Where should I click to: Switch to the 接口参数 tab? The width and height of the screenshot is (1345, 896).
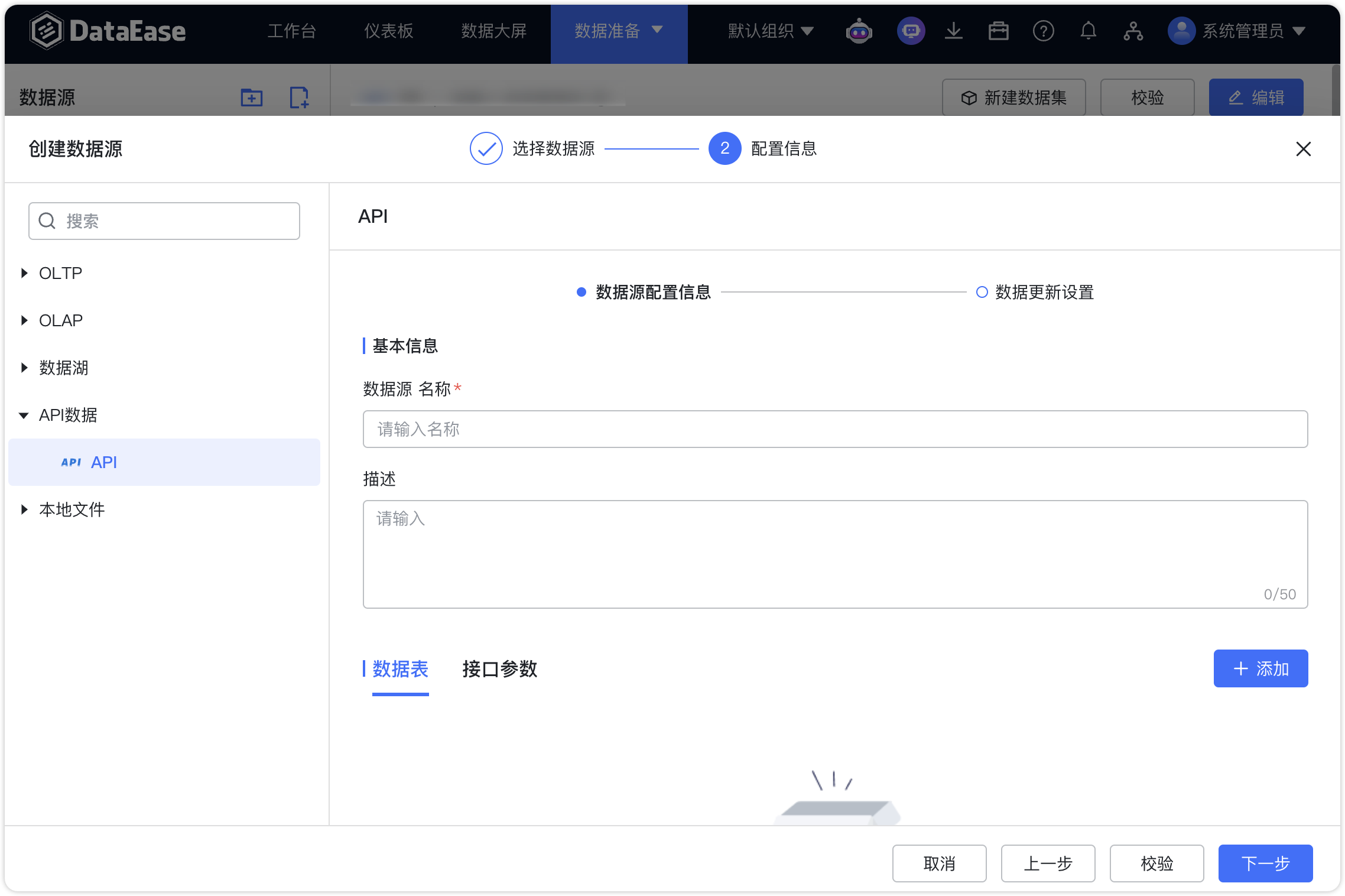pos(499,670)
